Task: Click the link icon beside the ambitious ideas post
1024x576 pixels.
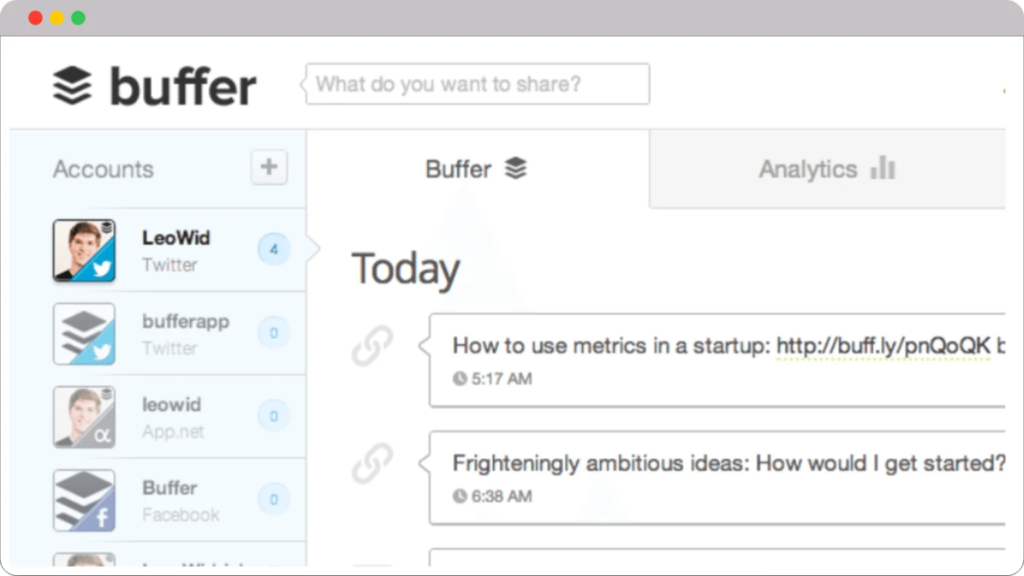Action: coord(372,462)
